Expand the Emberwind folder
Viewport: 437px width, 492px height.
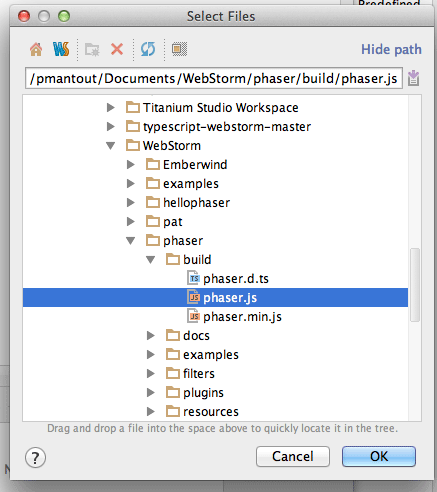tap(131, 164)
